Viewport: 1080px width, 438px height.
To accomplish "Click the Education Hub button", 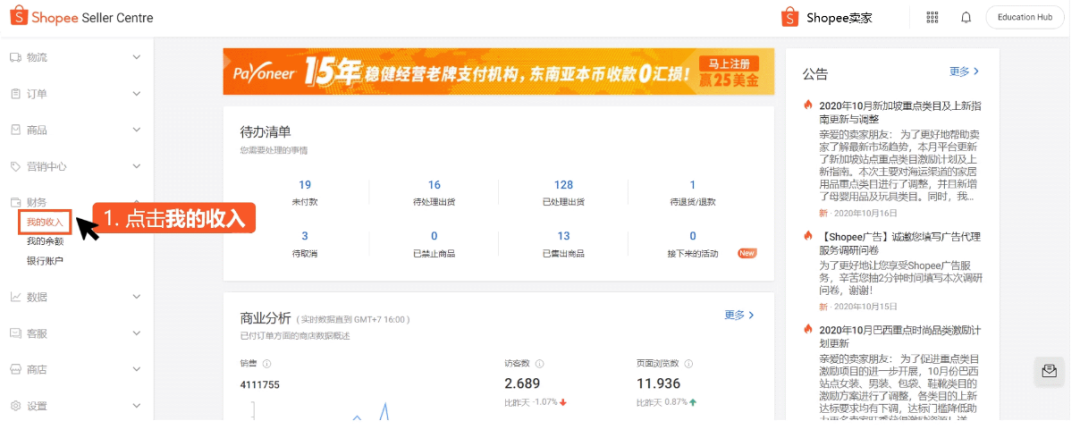I will [1024, 17].
